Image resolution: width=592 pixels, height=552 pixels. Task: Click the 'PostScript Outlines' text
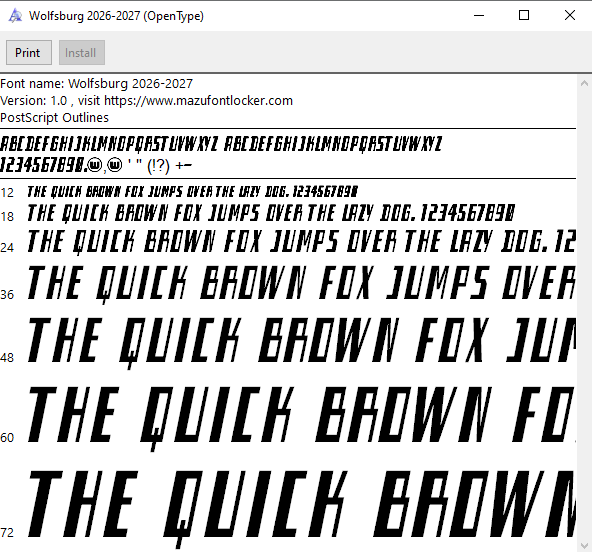coord(54,118)
